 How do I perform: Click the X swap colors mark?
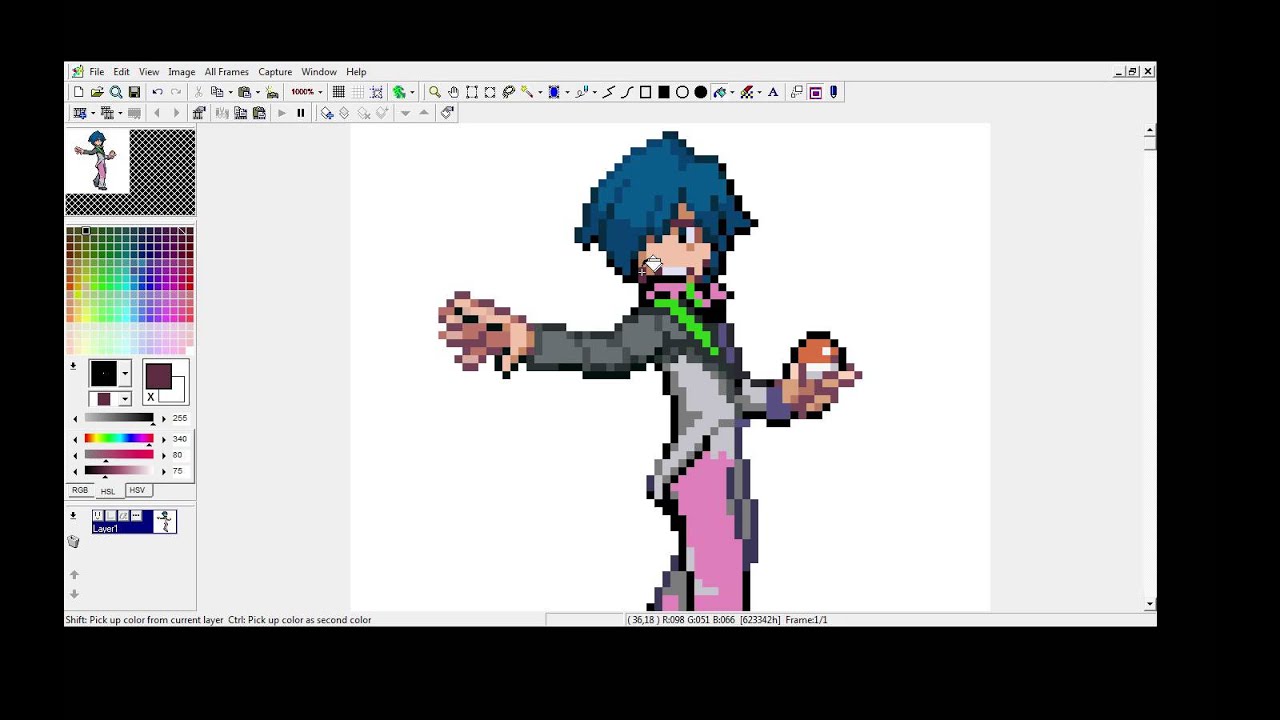tap(151, 397)
